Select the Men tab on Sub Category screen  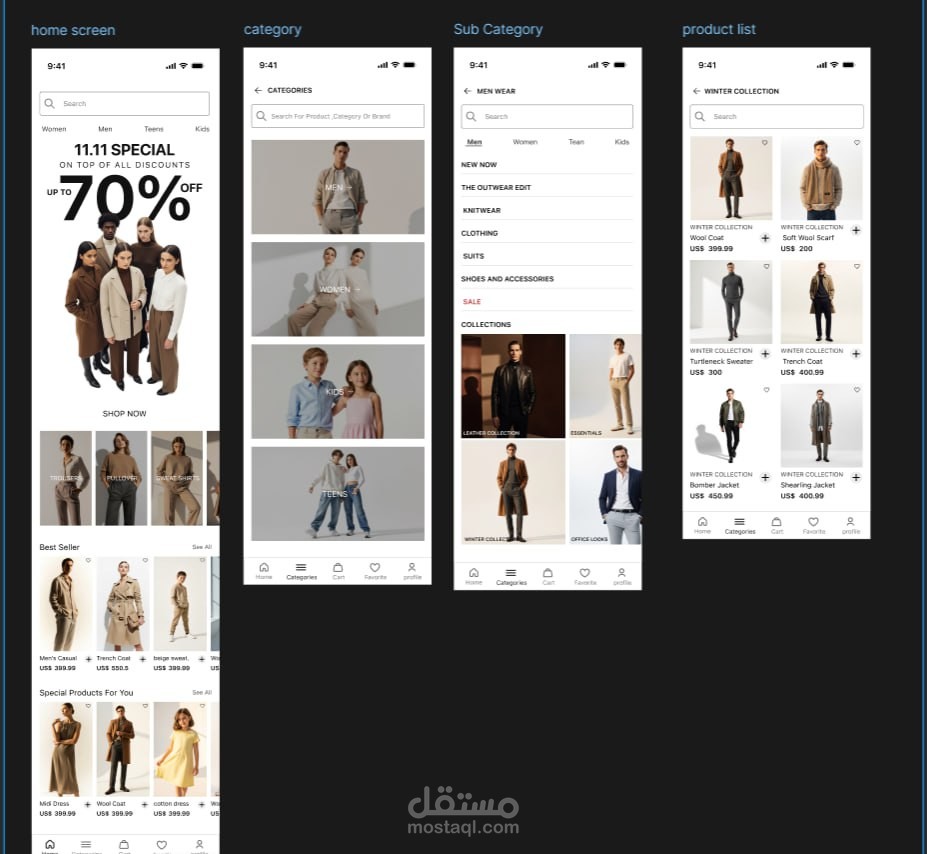tap(474, 142)
